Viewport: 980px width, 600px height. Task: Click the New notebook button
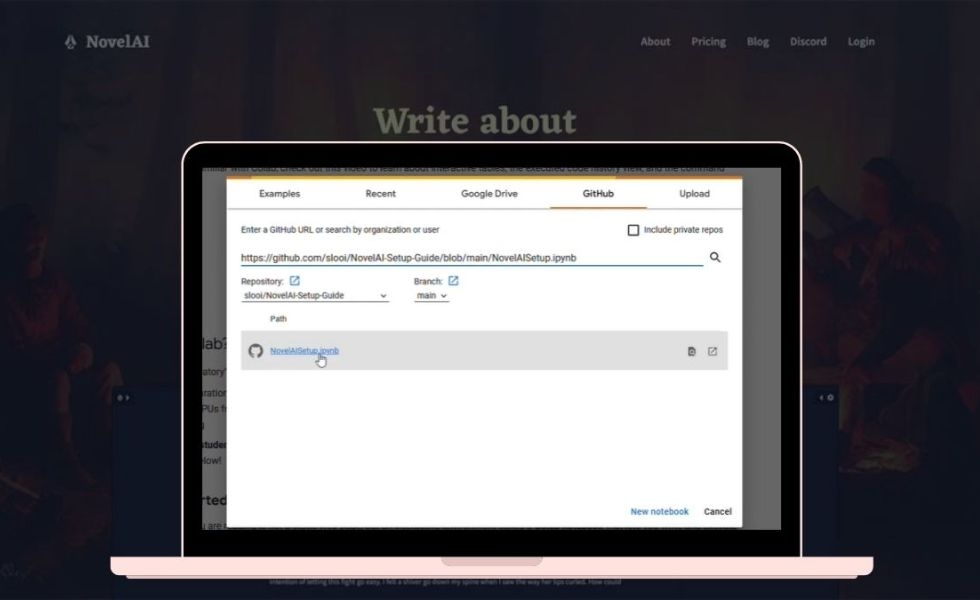pyautogui.click(x=659, y=511)
